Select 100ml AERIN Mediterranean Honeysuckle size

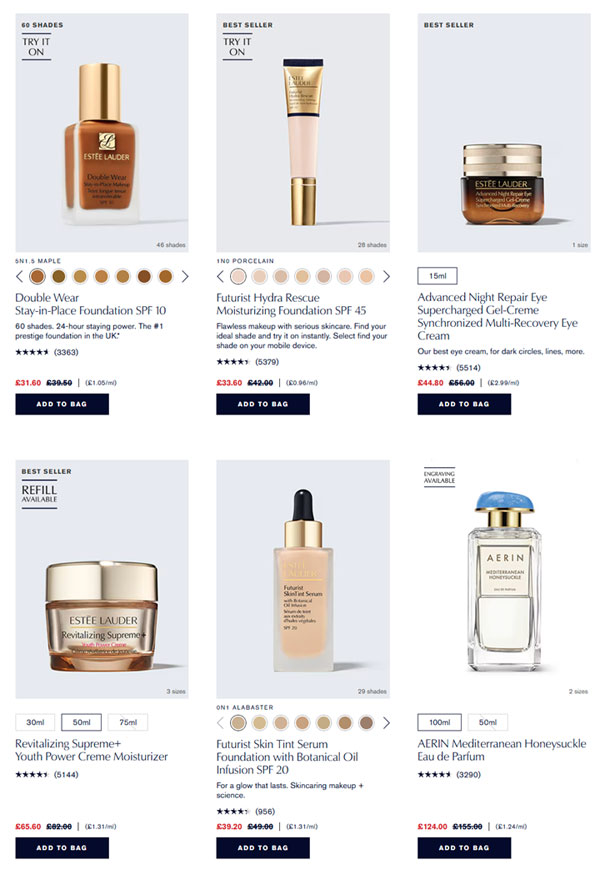(x=439, y=722)
